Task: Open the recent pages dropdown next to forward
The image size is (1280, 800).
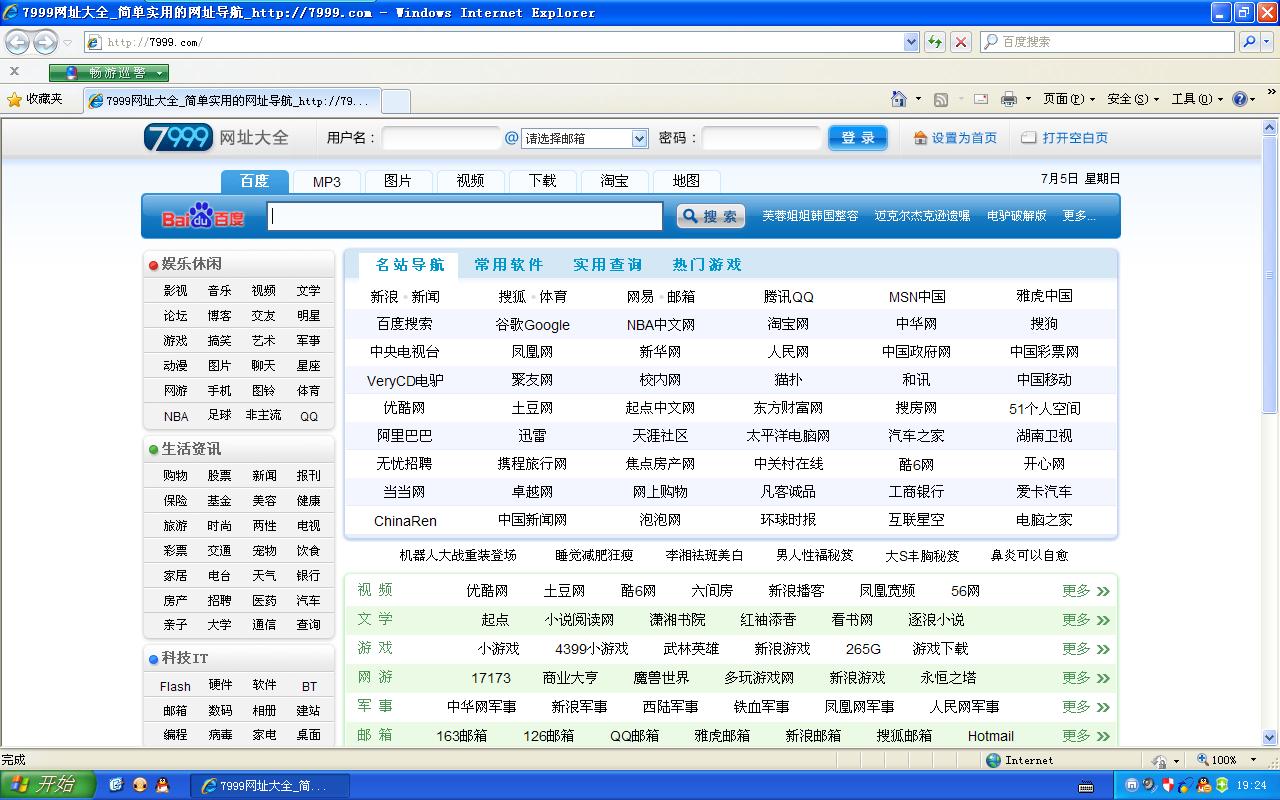Action: 67,42
